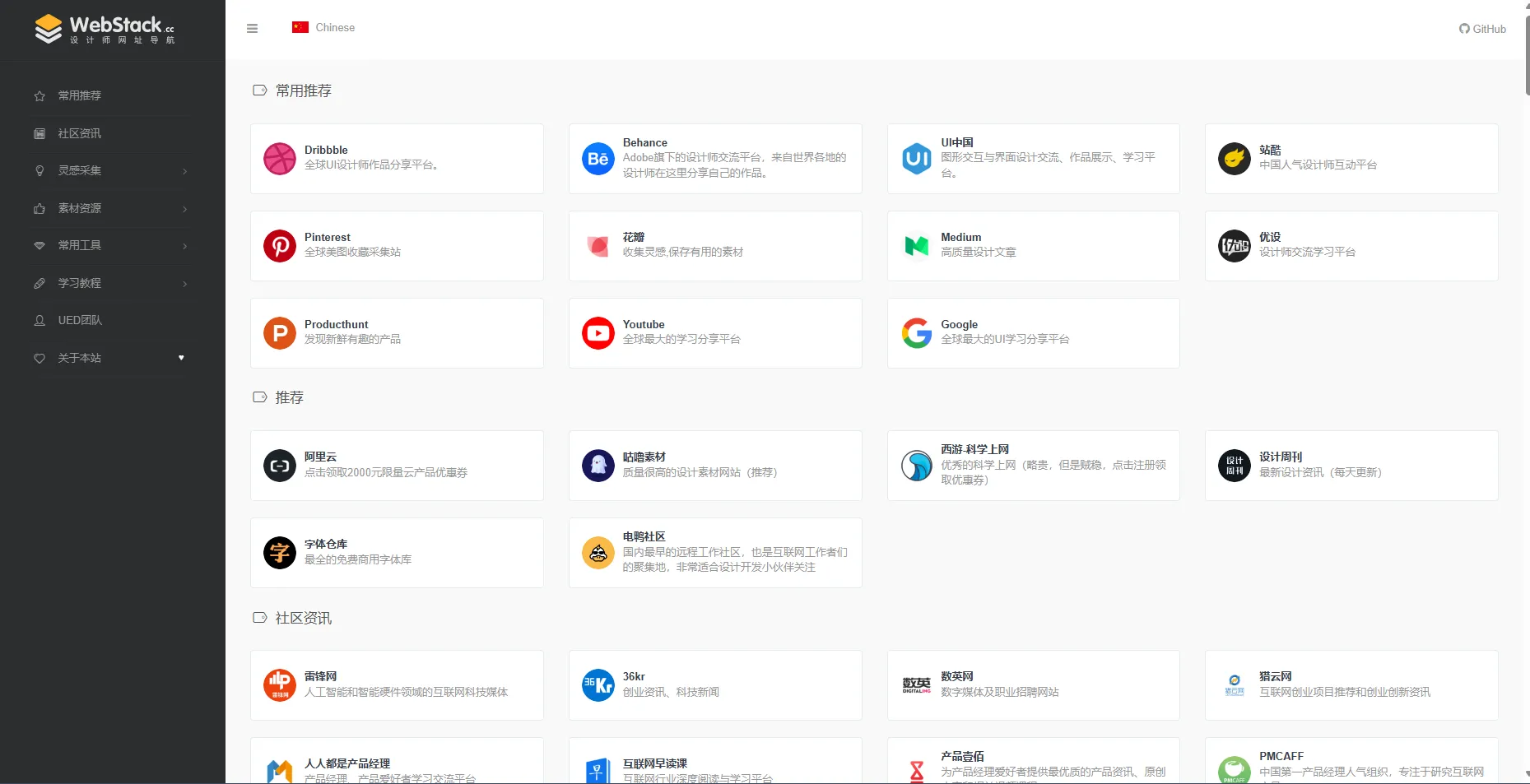Click the Chinese flag icon
This screenshot has width=1530, height=784.
(300, 27)
